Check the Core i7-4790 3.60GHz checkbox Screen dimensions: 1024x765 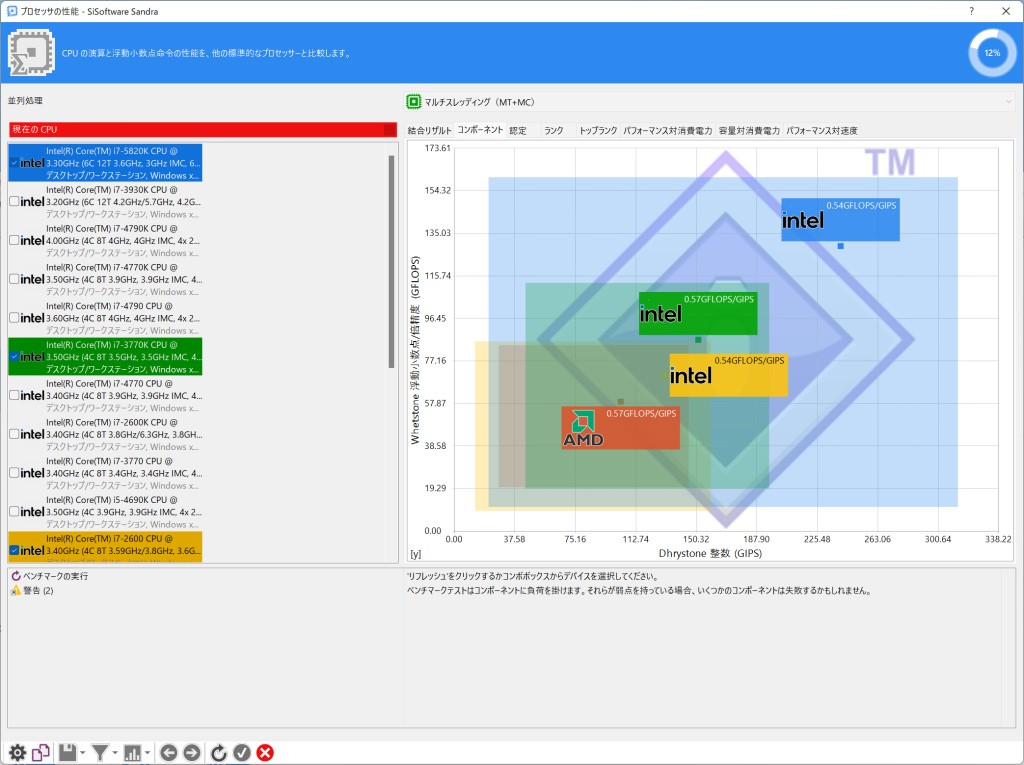[x=14, y=317]
